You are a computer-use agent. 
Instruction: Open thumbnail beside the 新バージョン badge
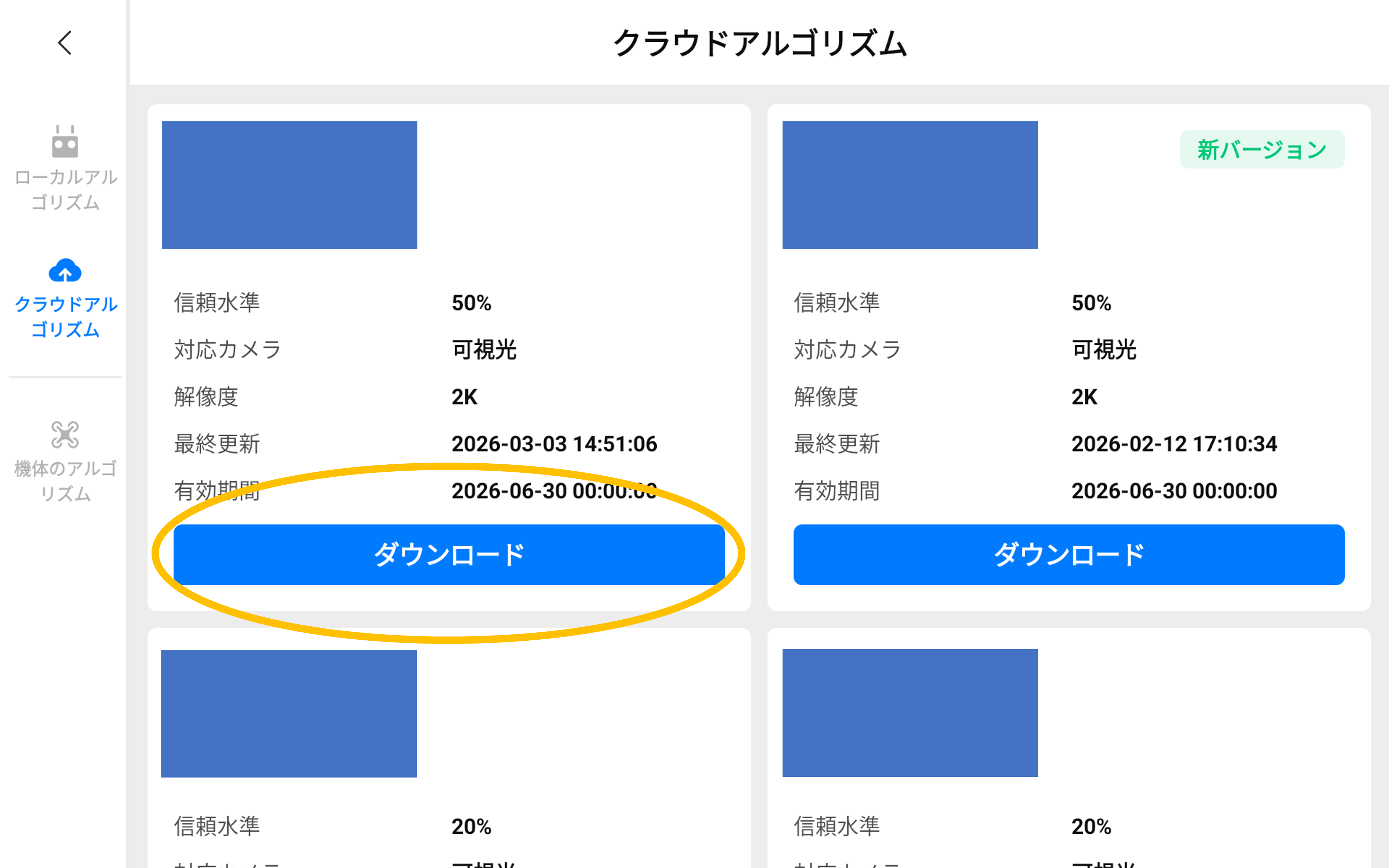[910, 185]
